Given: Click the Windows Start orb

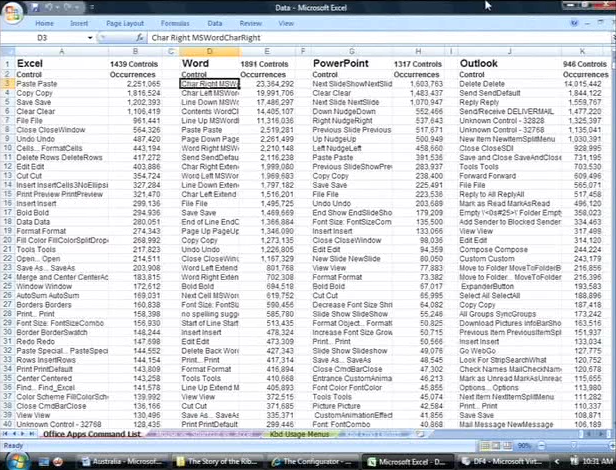Looking at the screenshot, I should [x=11, y=461].
